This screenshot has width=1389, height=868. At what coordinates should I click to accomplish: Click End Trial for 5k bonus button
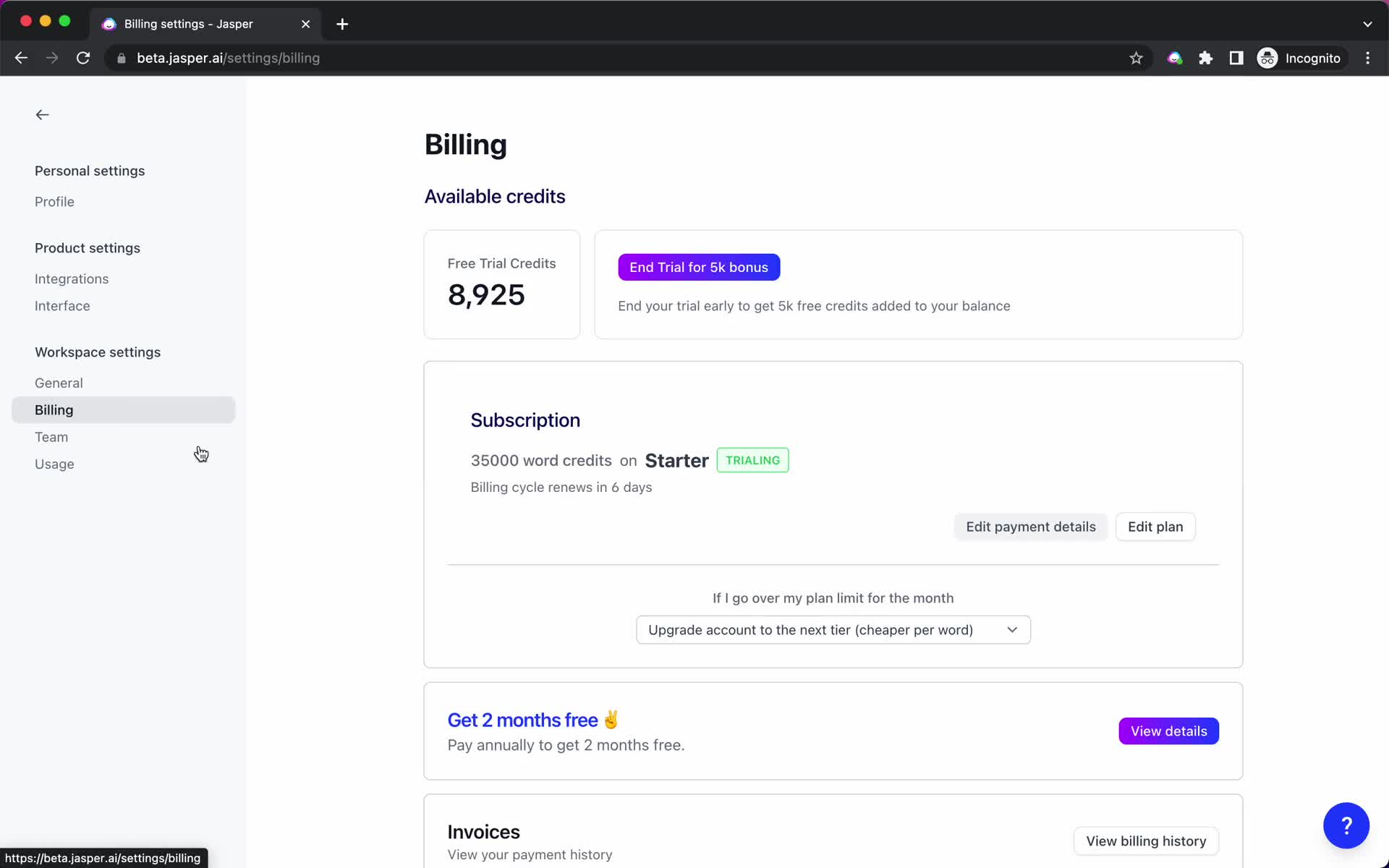(699, 267)
